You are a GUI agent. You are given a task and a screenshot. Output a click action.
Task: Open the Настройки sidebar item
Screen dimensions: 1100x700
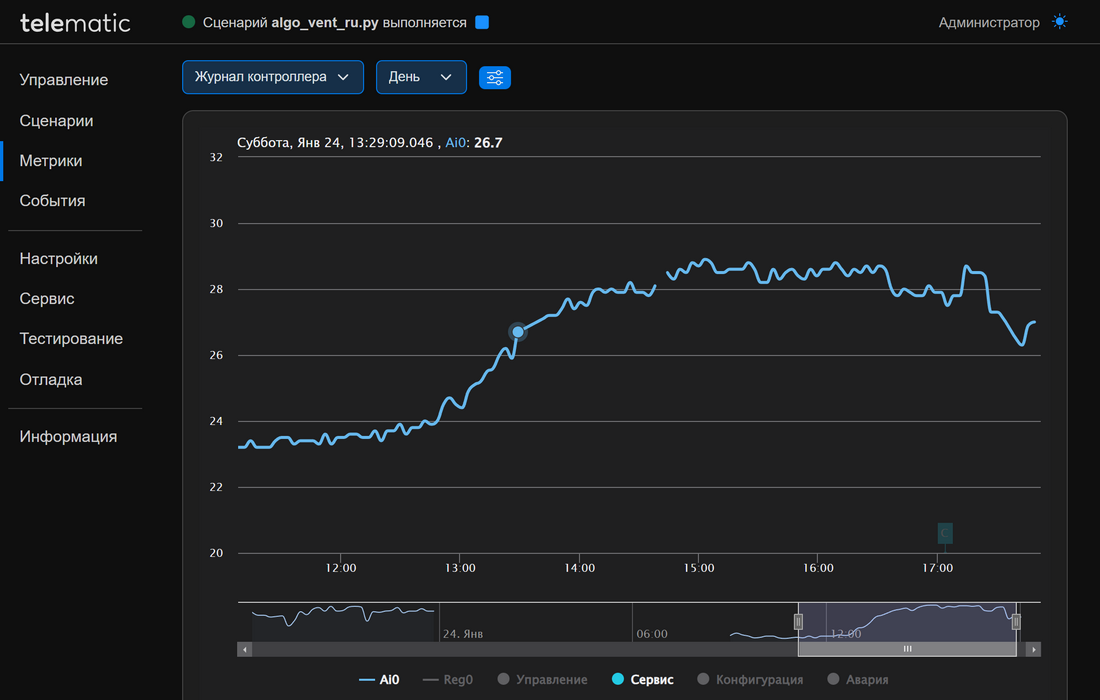pos(58,259)
